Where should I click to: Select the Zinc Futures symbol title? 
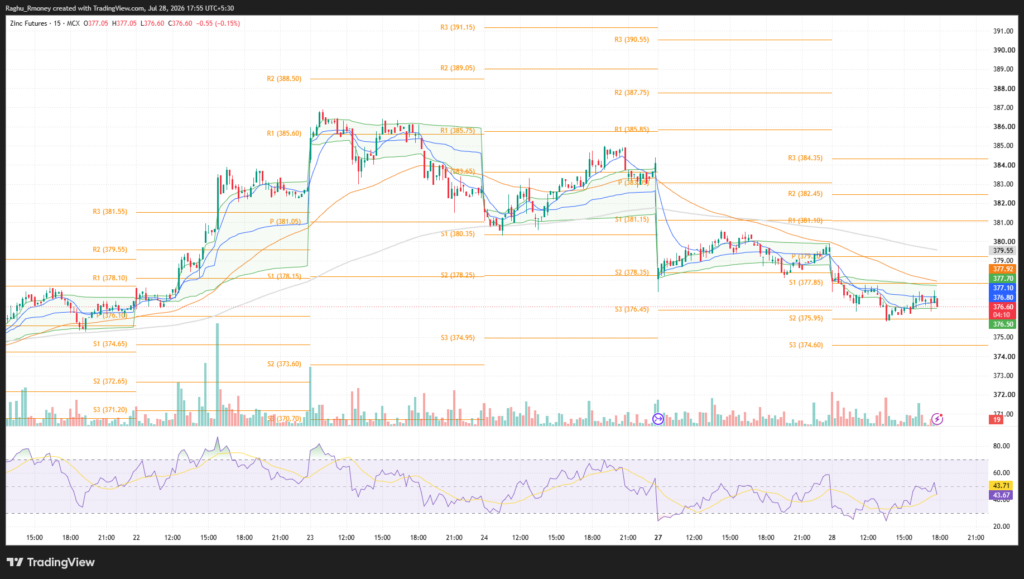[x=29, y=23]
